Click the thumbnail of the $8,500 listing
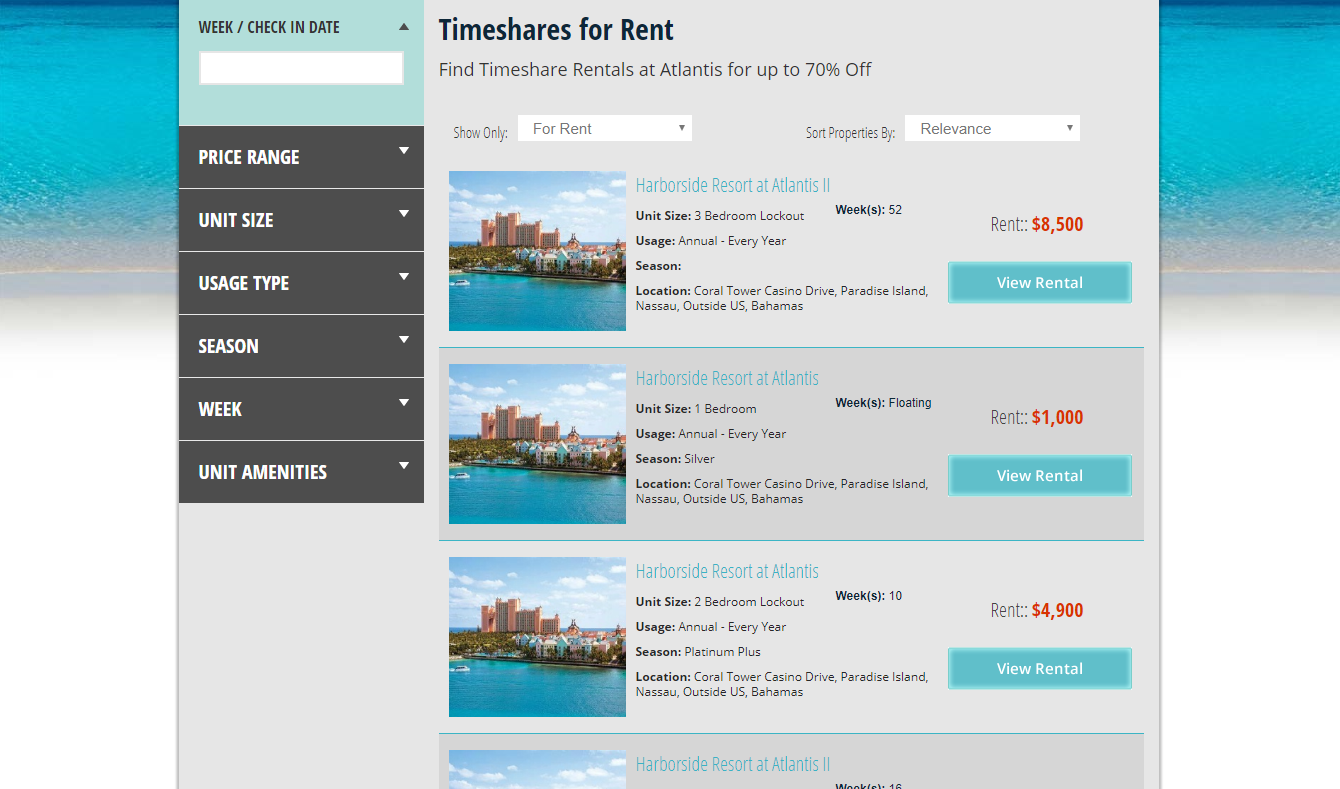The width and height of the screenshot is (1340, 789). [x=537, y=251]
